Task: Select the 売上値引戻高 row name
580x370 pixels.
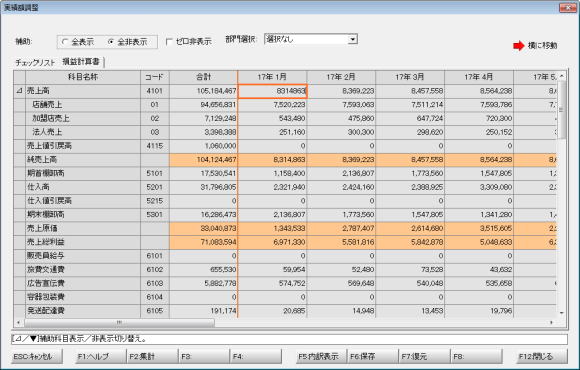Action: click(49, 146)
